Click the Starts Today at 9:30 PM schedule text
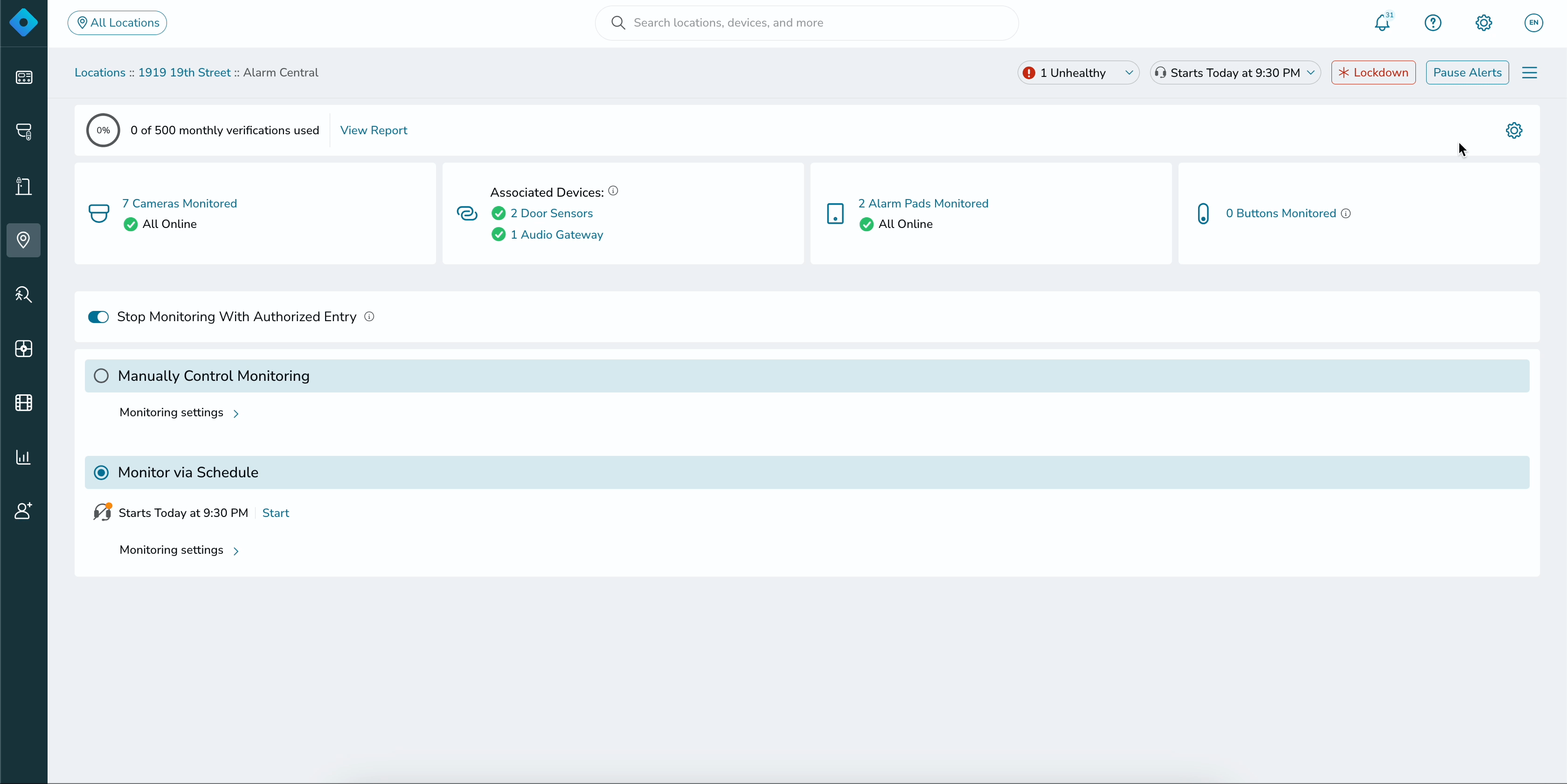Image resolution: width=1567 pixels, height=784 pixels. point(183,513)
